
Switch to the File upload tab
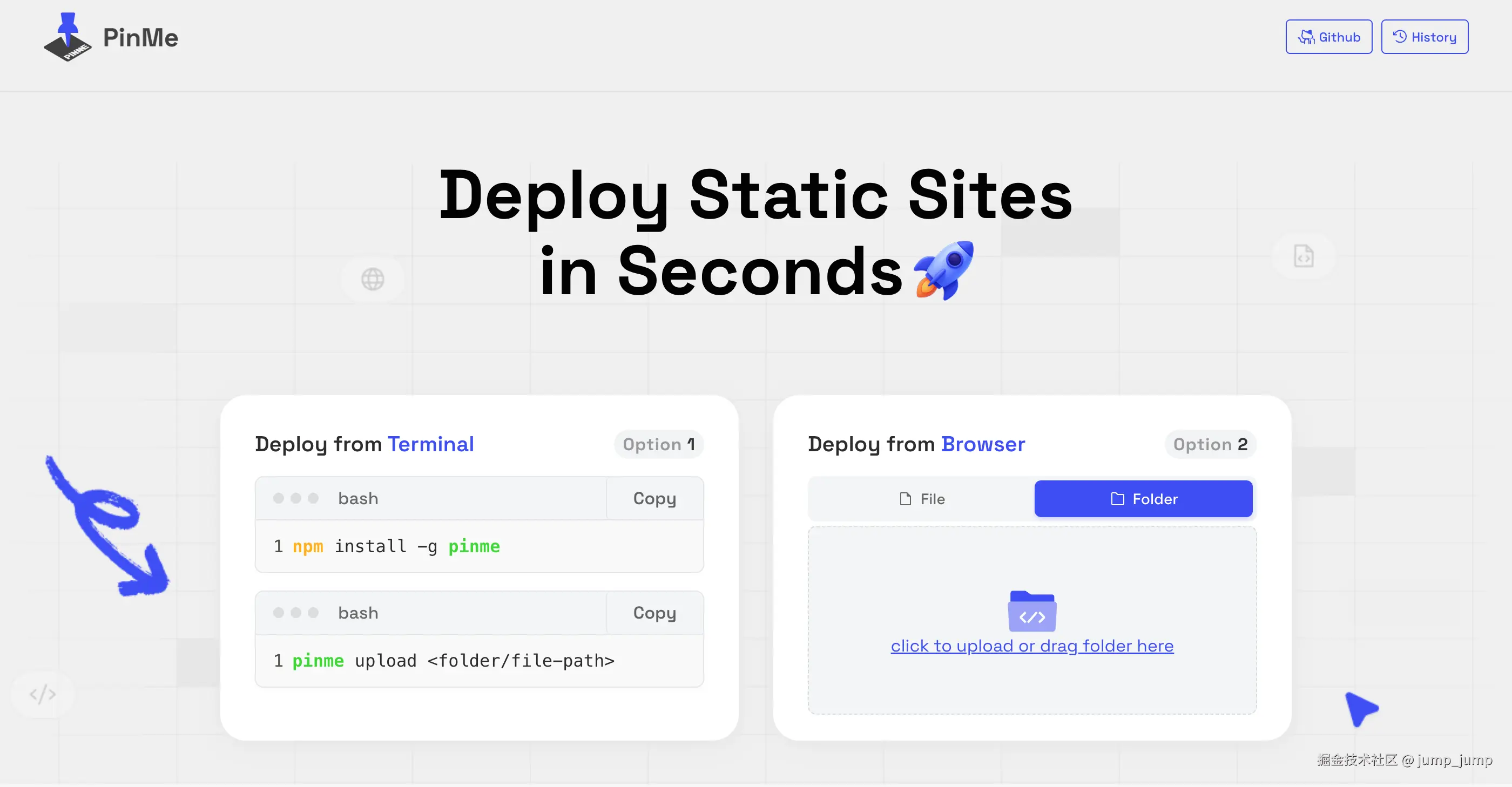click(922, 499)
